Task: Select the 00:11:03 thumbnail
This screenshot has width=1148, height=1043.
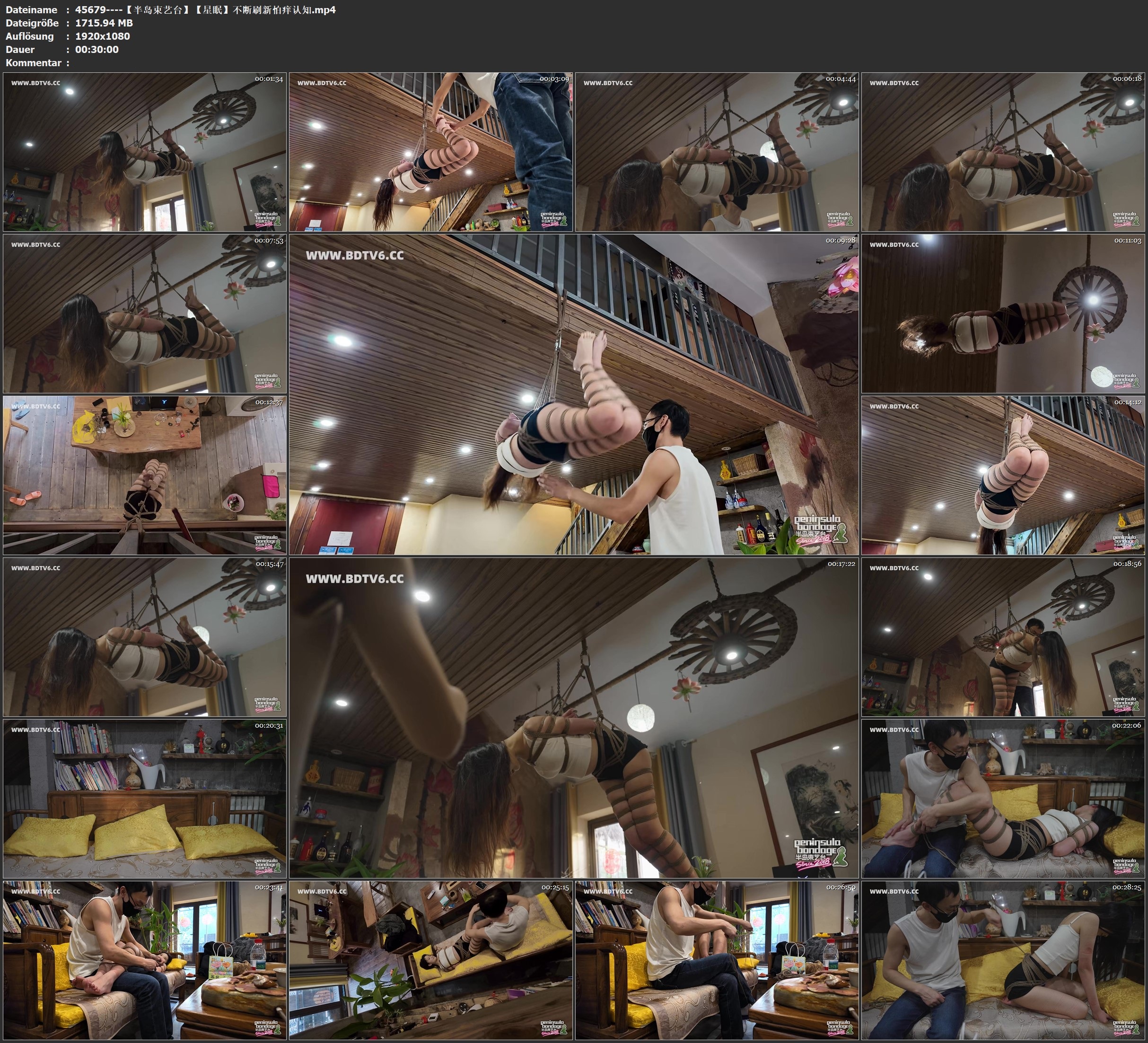Action: tap(1003, 313)
